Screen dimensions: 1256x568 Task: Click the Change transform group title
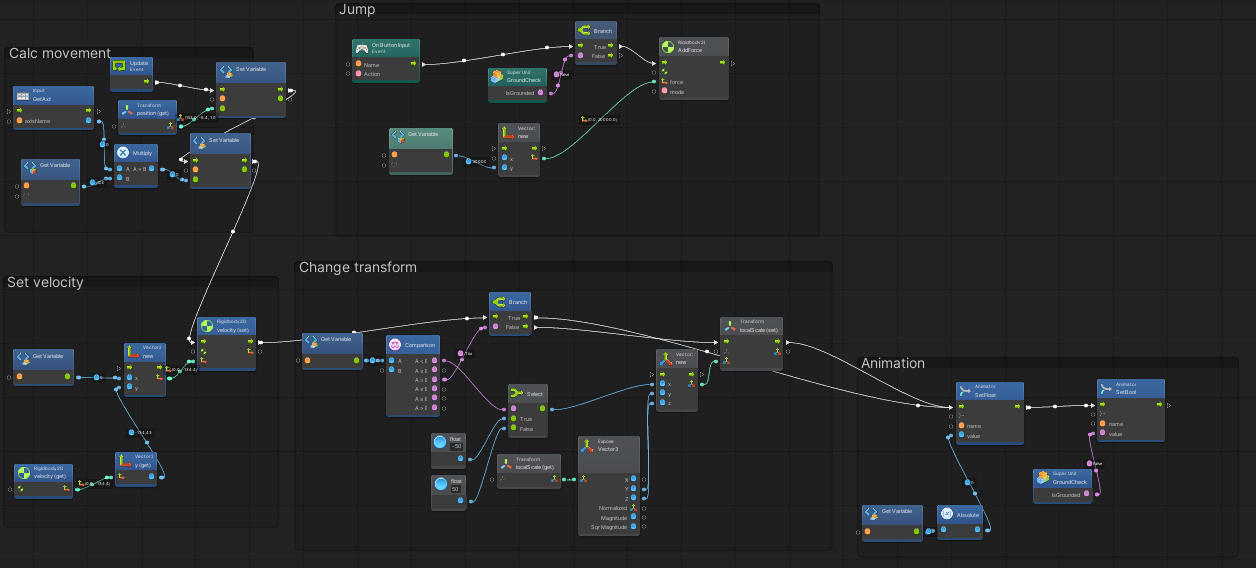coord(357,267)
